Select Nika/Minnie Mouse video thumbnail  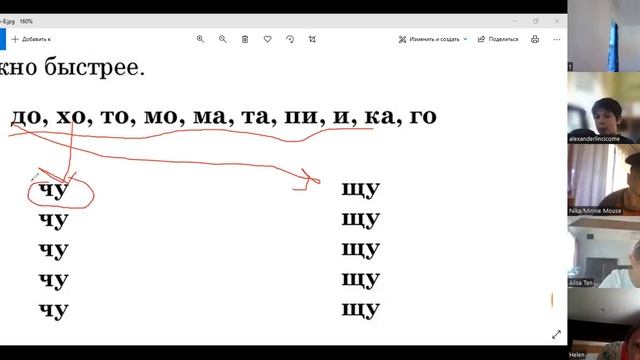pyautogui.click(x=604, y=180)
